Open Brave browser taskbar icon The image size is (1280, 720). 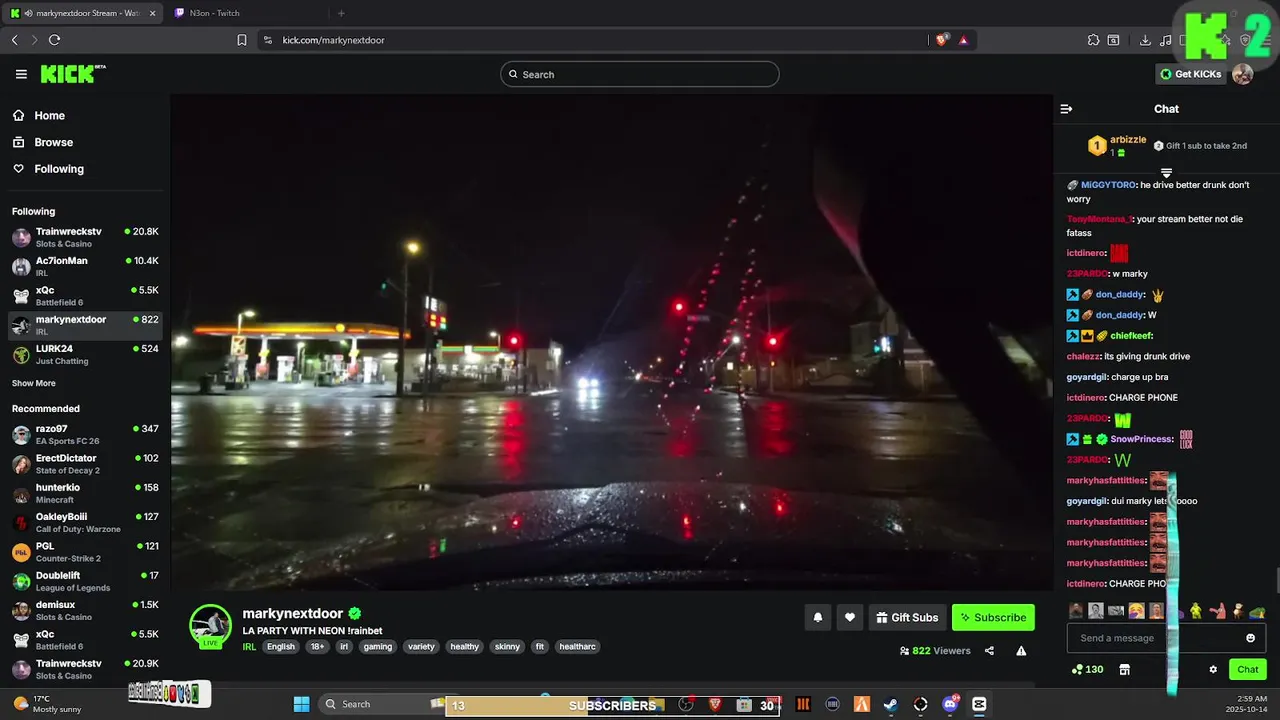pos(715,704)
